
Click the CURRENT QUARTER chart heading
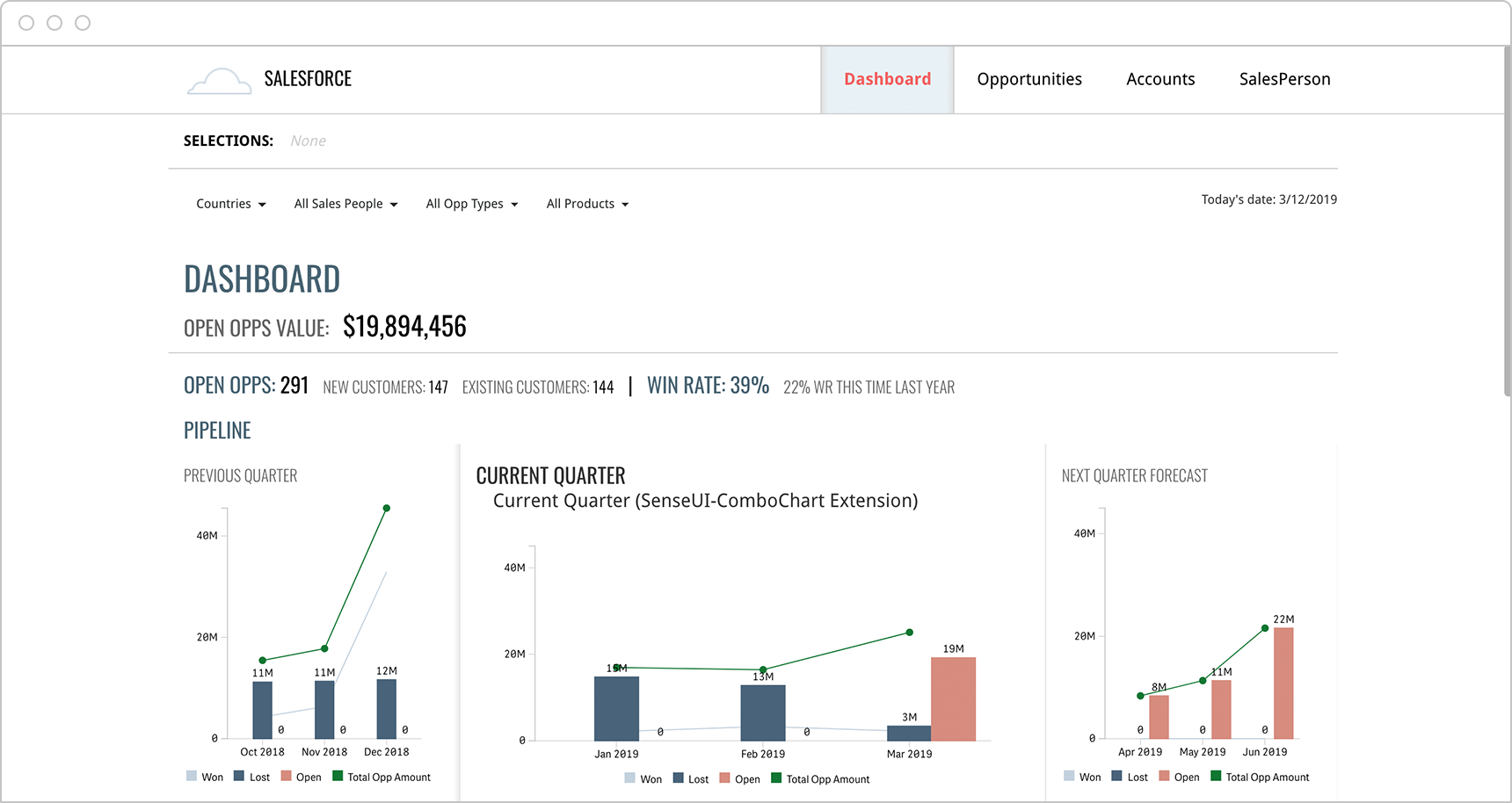(x=550, y=476)
